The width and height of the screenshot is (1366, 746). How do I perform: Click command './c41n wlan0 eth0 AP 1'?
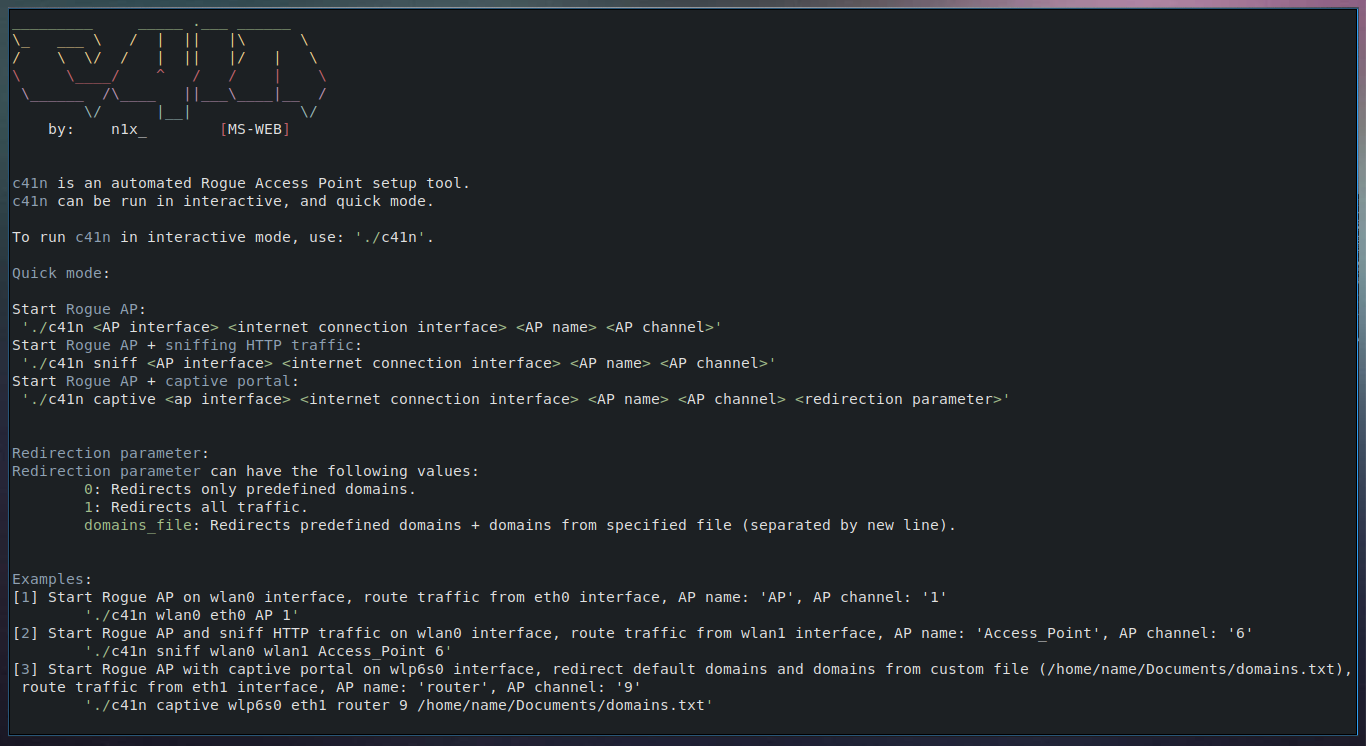[x=192, y=615]
